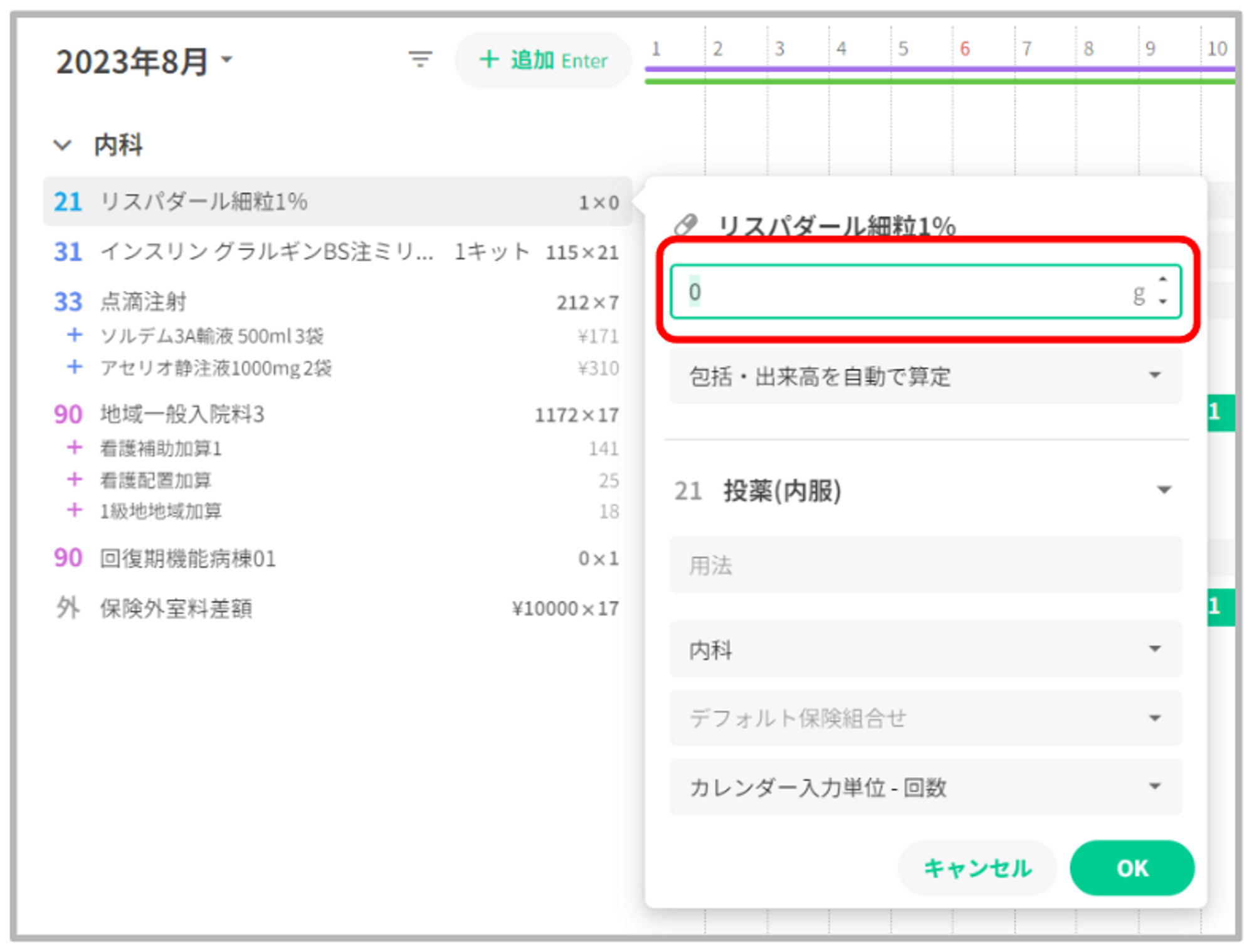Click pill icon next to リスパダール細粒1% title
Viewport: 1254px width, 952px height.
click(686, 225)
